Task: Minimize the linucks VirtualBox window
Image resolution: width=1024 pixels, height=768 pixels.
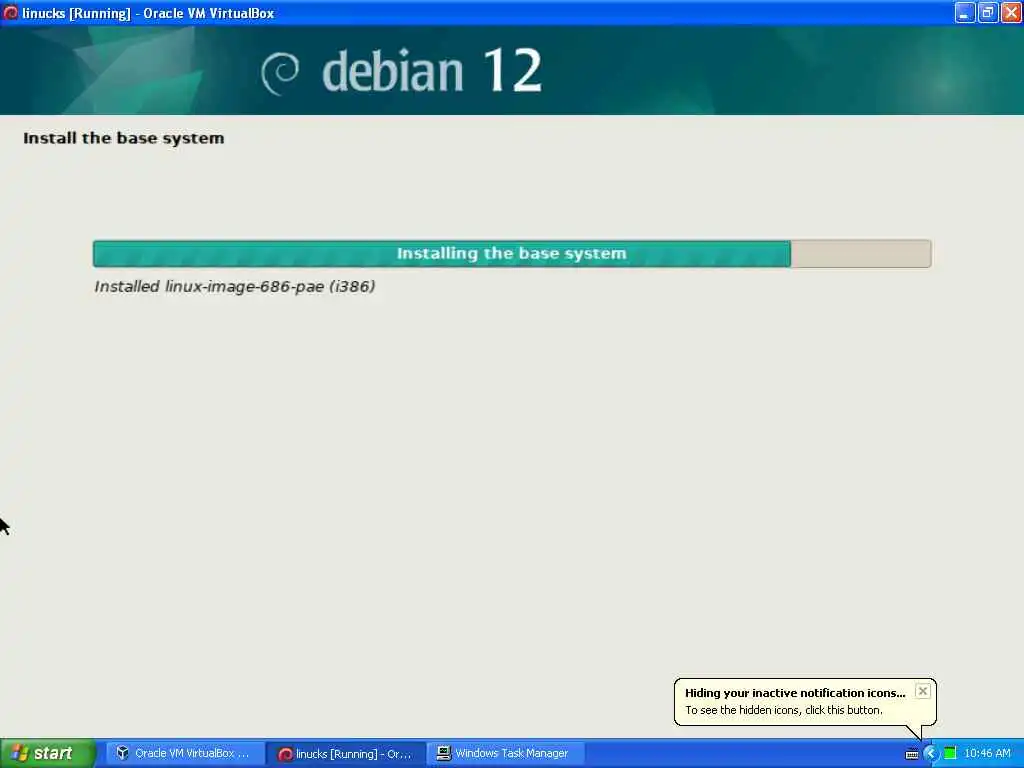Action: coord(965,12)
